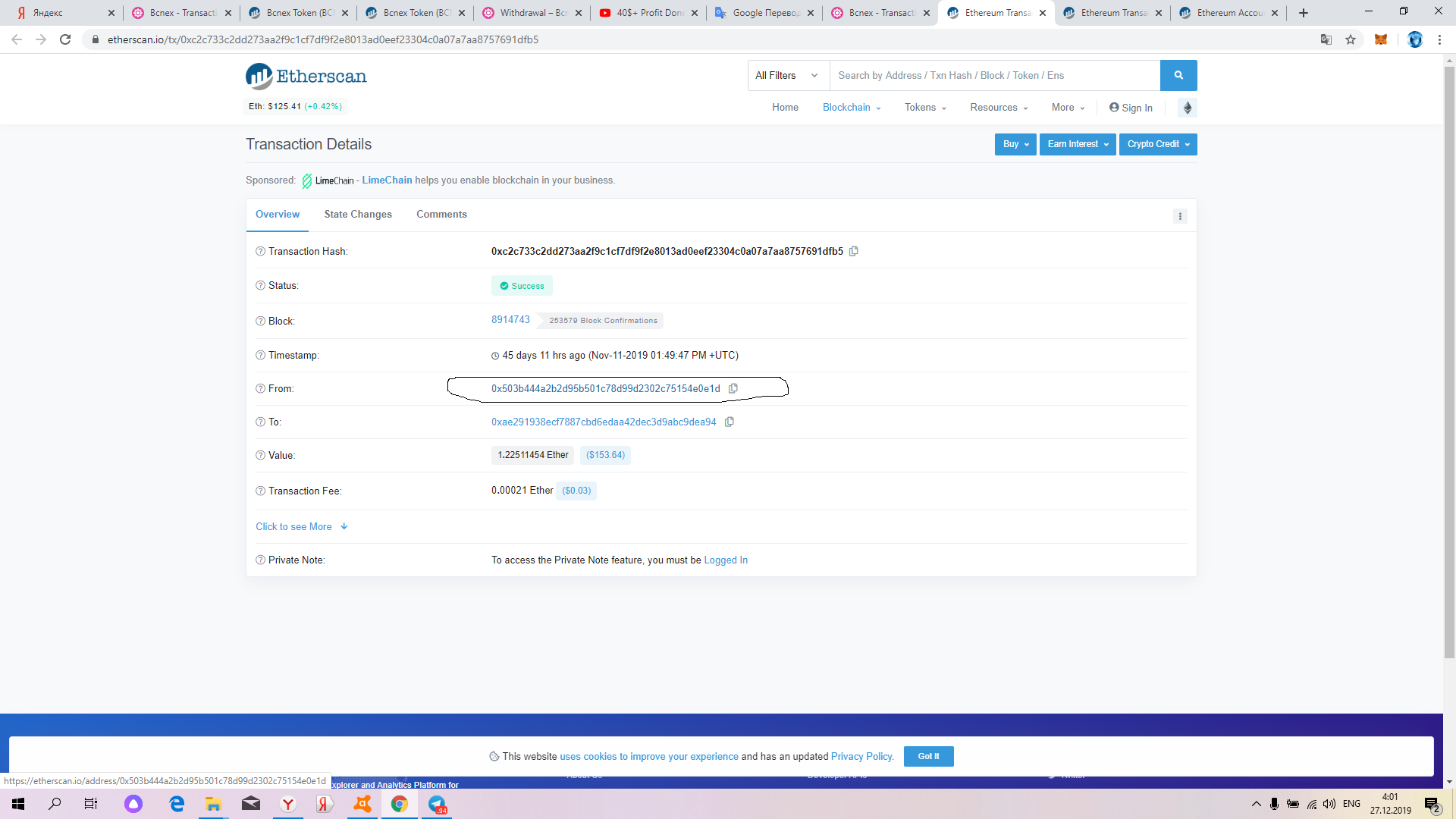Click the Ethereum network icon in navbar
The height and width of the screenshot is (819, 1456).
point(1188,108)
